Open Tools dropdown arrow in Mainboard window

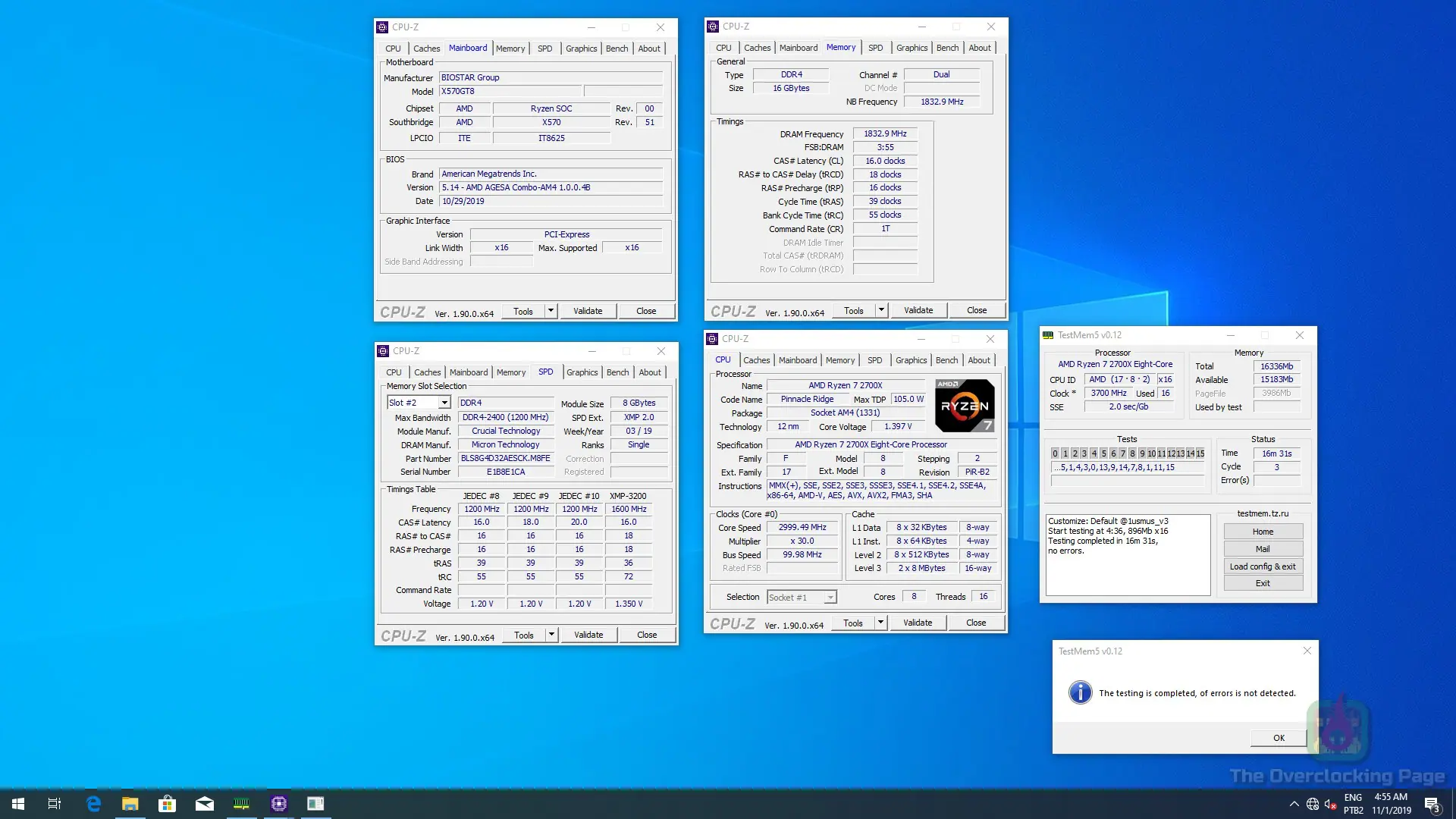551,311
